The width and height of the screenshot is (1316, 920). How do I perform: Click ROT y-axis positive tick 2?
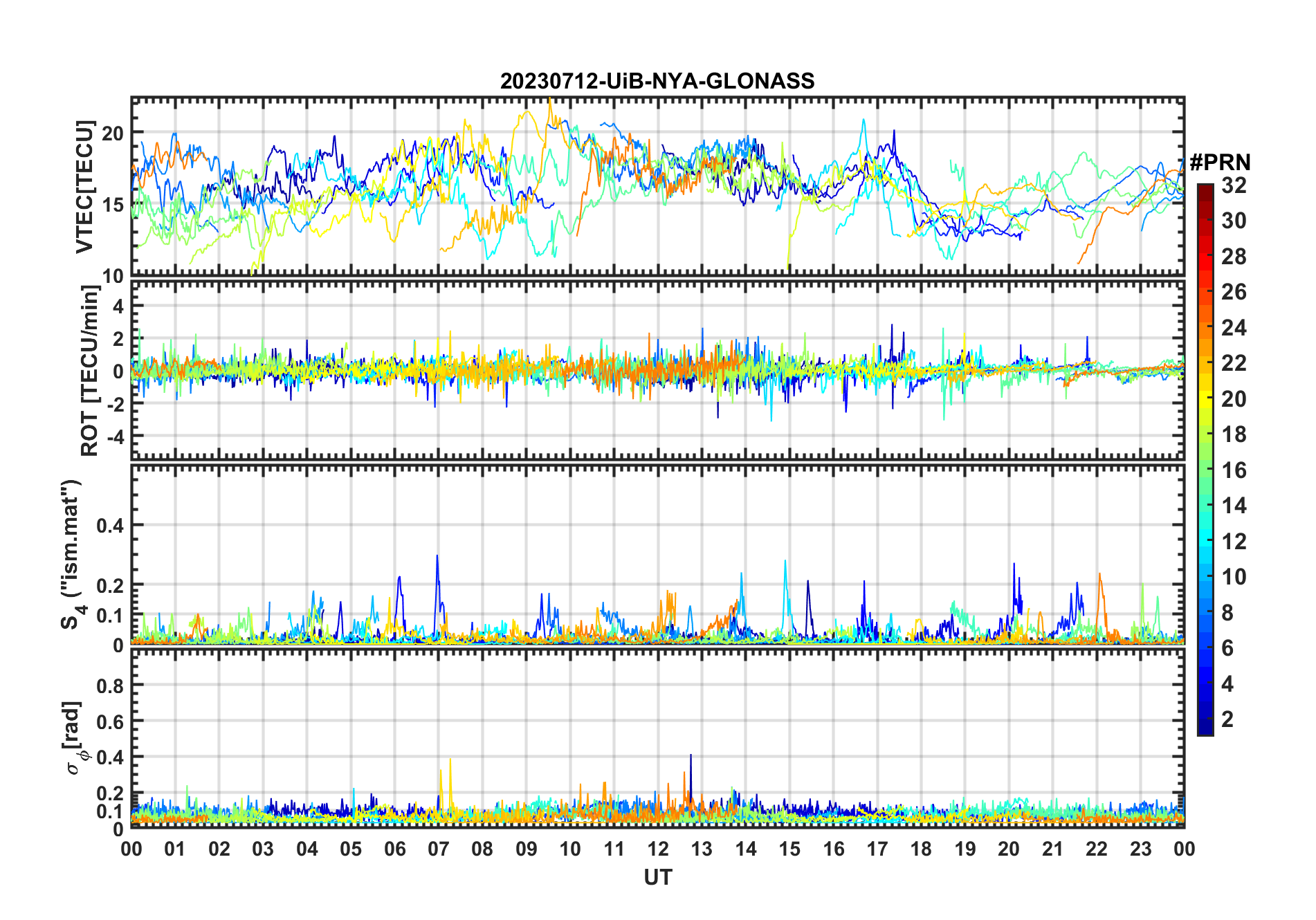pyautogui.click(x=118, y=339)
